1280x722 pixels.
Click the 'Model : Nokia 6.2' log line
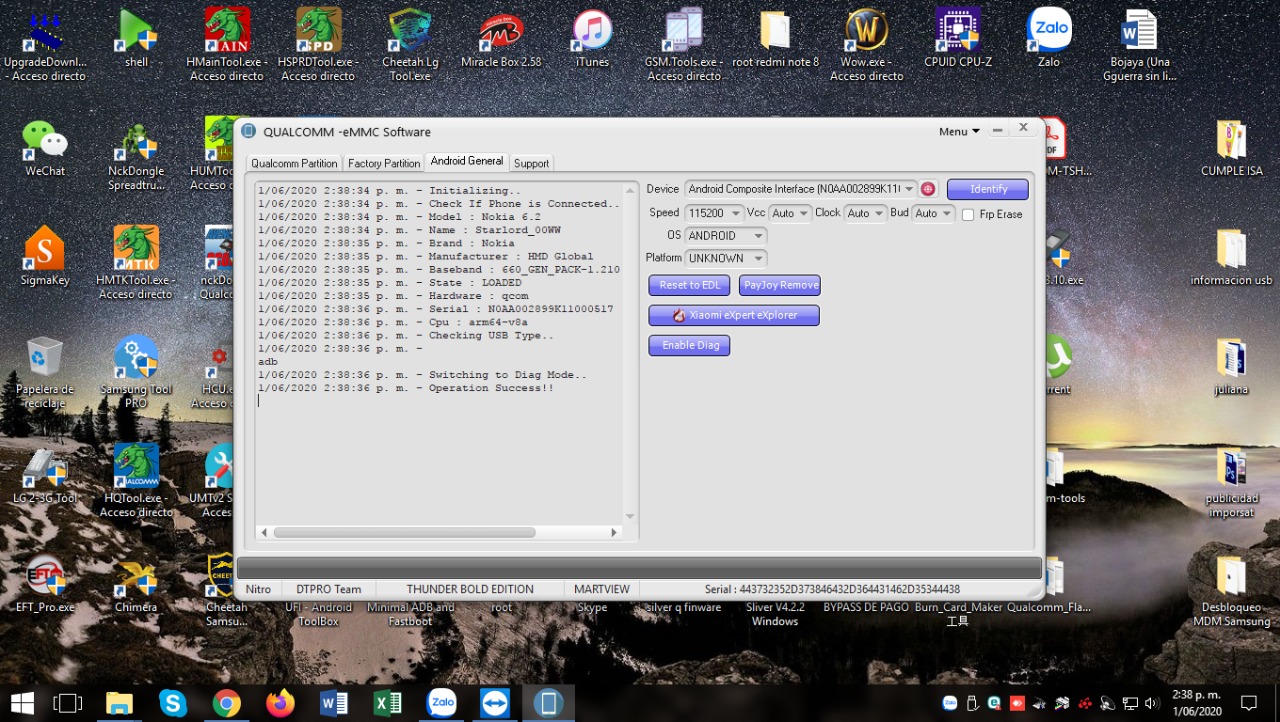399,217
